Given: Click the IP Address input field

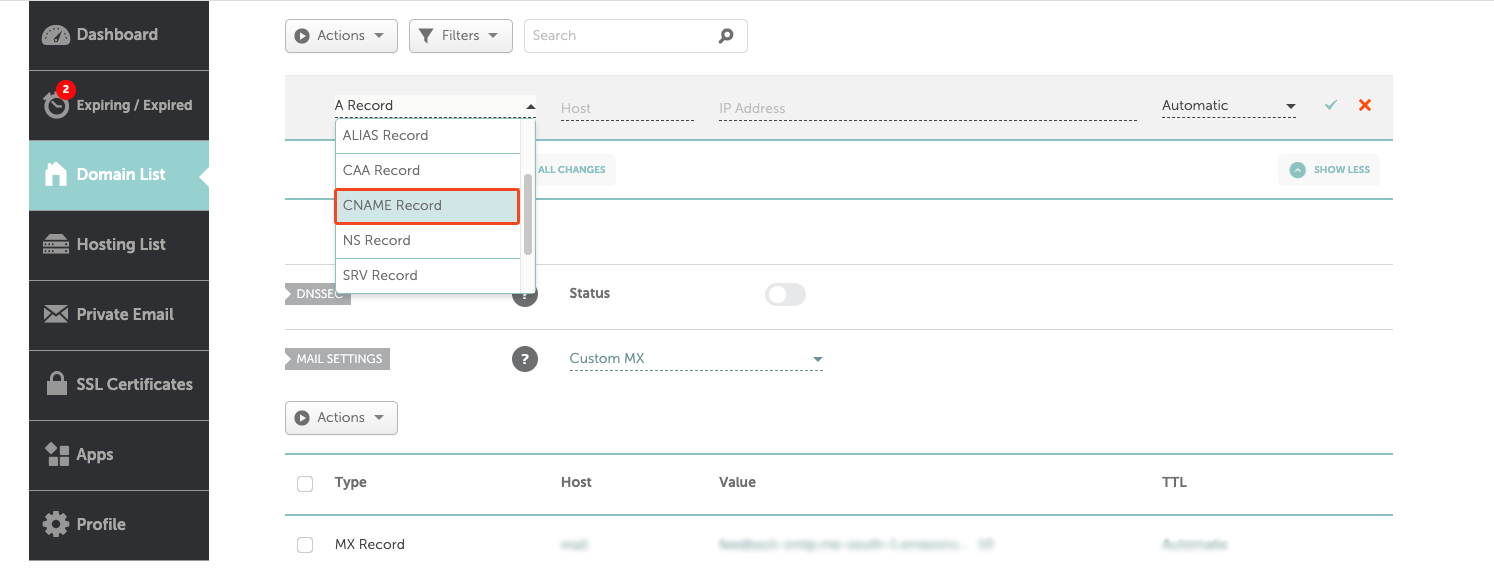Looking at the screenshot, I should click(x=928, y=108).
